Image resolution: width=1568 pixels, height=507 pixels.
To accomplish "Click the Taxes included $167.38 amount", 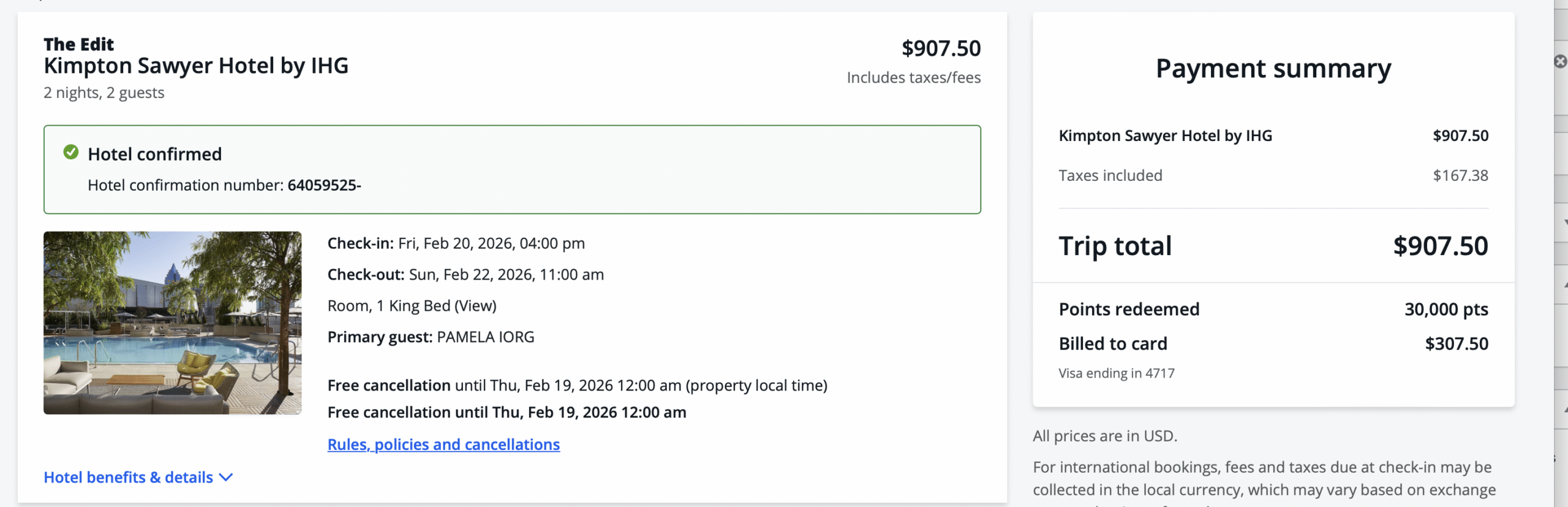I will point(1460,175).
